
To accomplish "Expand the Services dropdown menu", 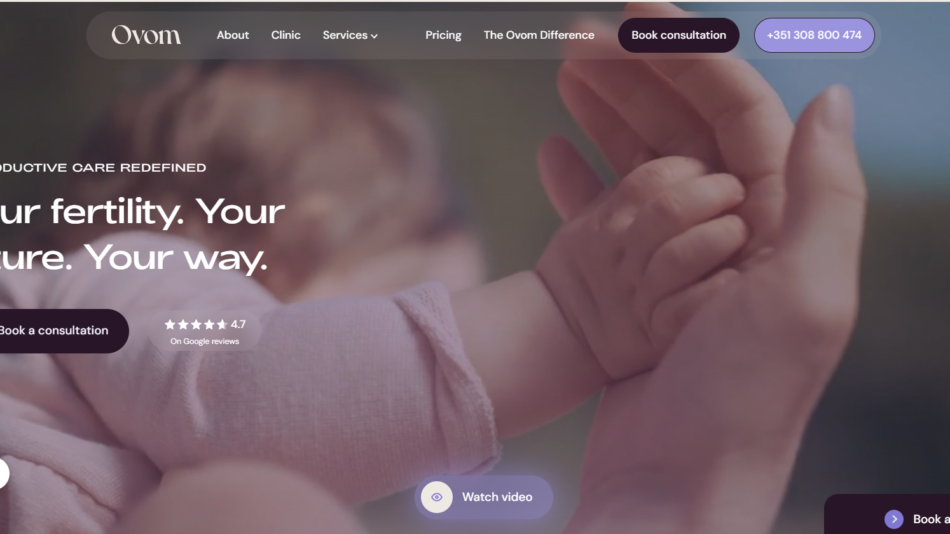I will (x=350, y=35).
